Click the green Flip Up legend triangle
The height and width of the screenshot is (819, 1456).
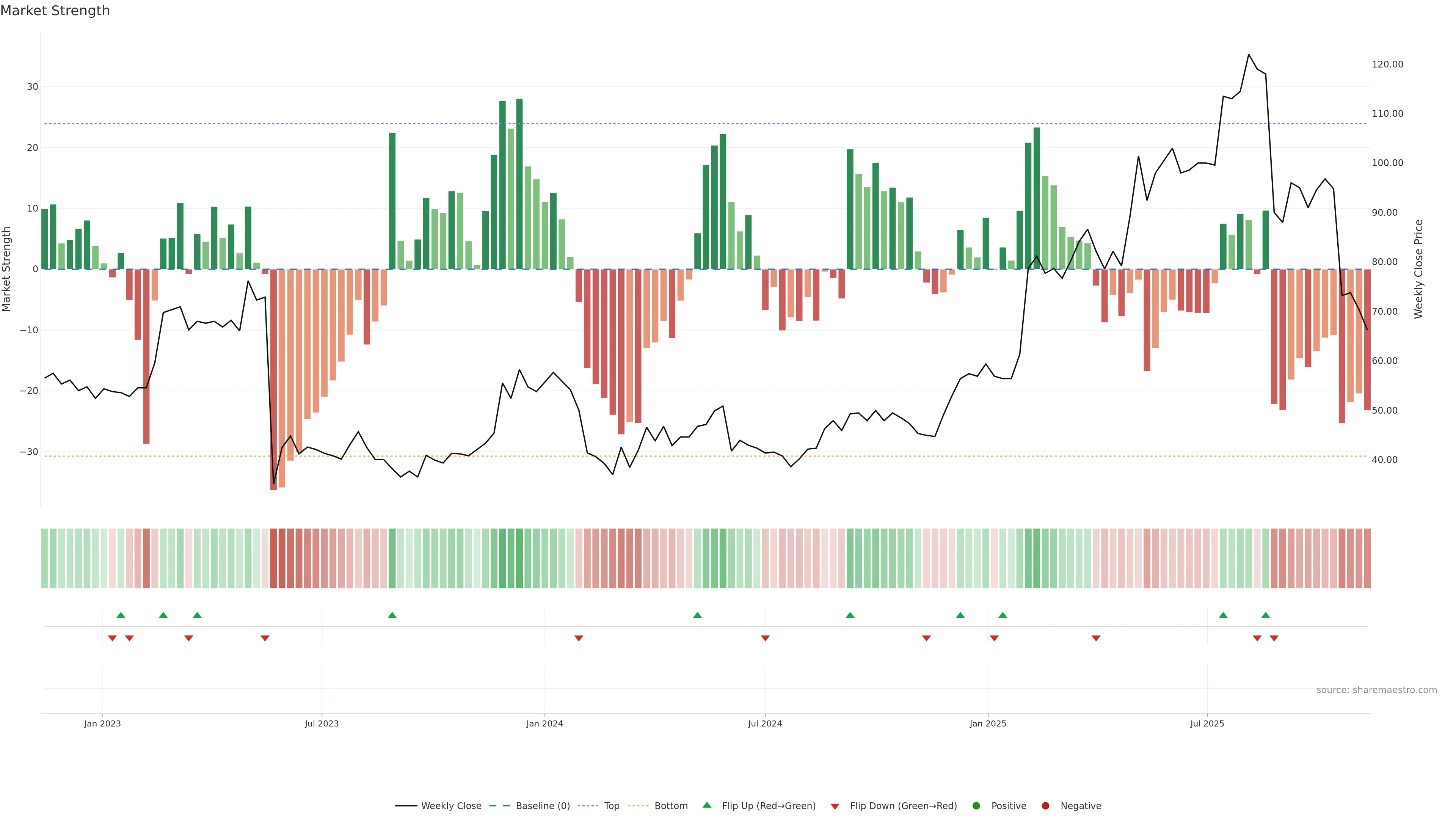click(706, 805)
